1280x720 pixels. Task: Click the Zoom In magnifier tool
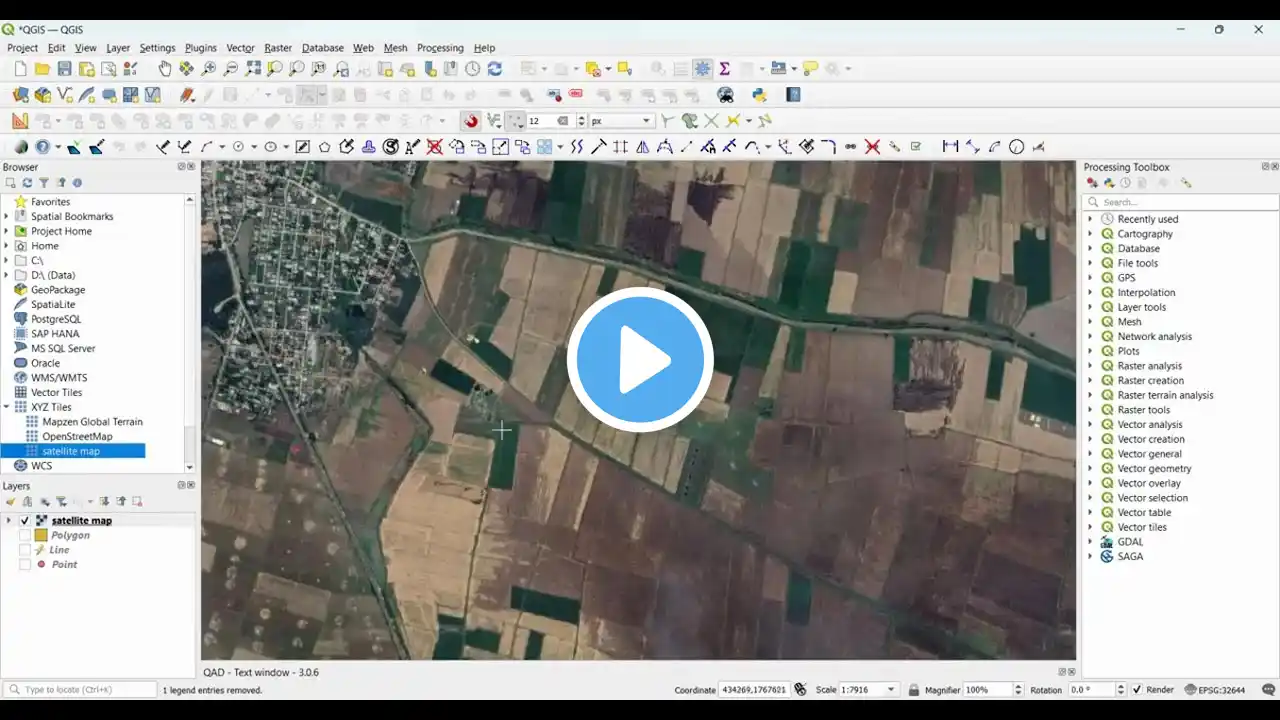(209, 69)
